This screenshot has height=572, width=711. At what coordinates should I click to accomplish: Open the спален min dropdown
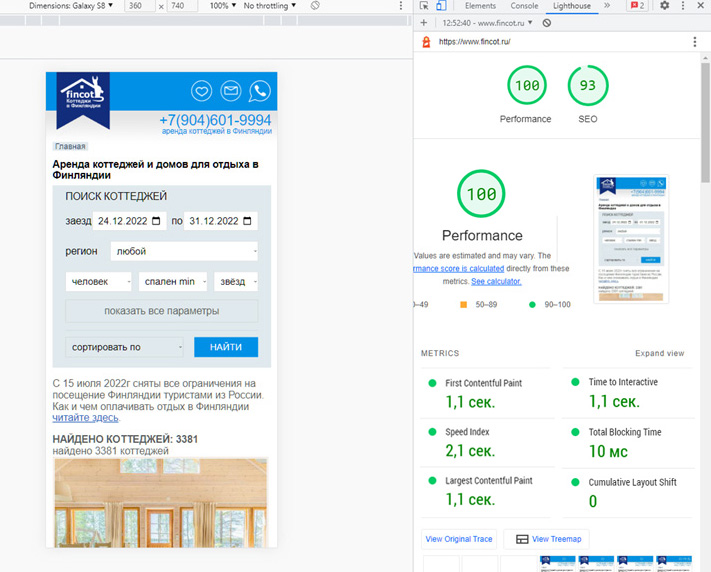[x=173, y=282]
